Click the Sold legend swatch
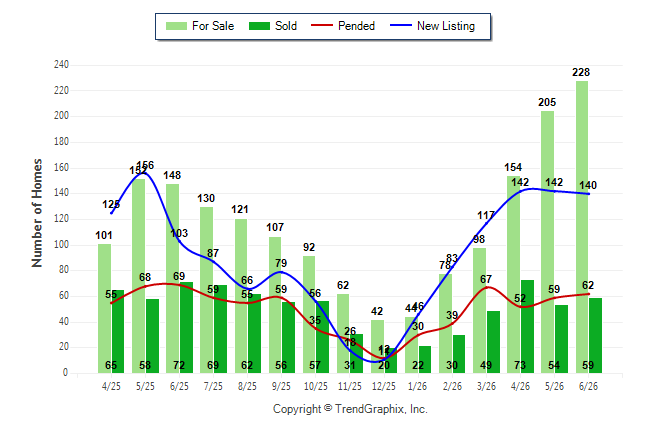Screen dimensions: 646x434 coord(259,26)
